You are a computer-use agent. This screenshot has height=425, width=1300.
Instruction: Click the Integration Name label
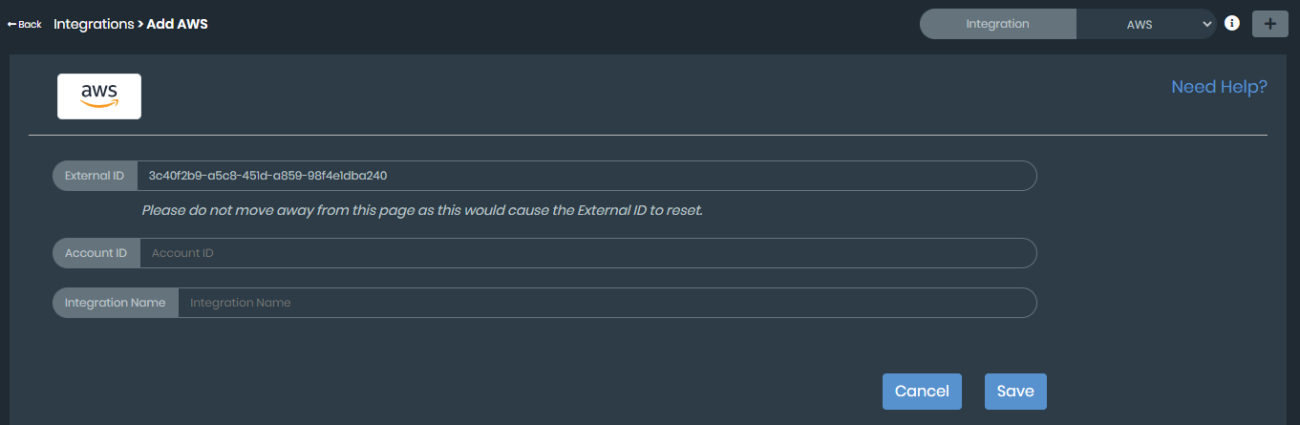[115, 302]
